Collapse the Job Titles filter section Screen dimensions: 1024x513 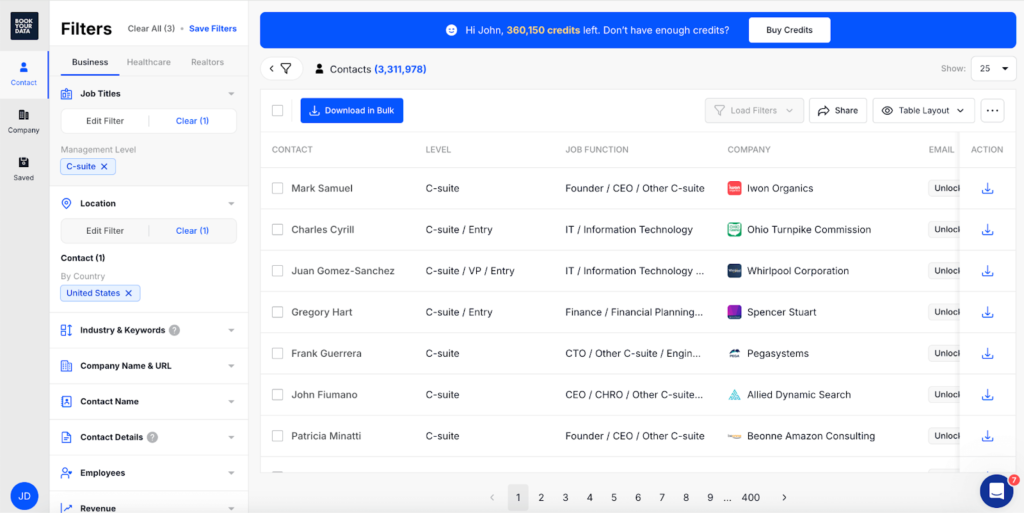point(231,94)
